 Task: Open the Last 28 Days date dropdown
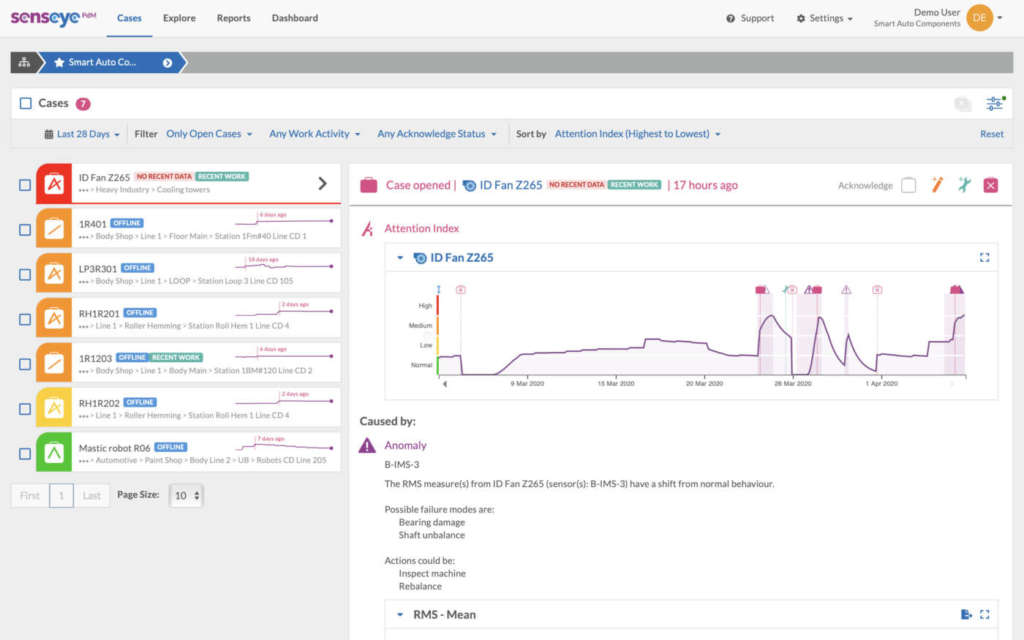pyautogui.click(x=82, y=134)
